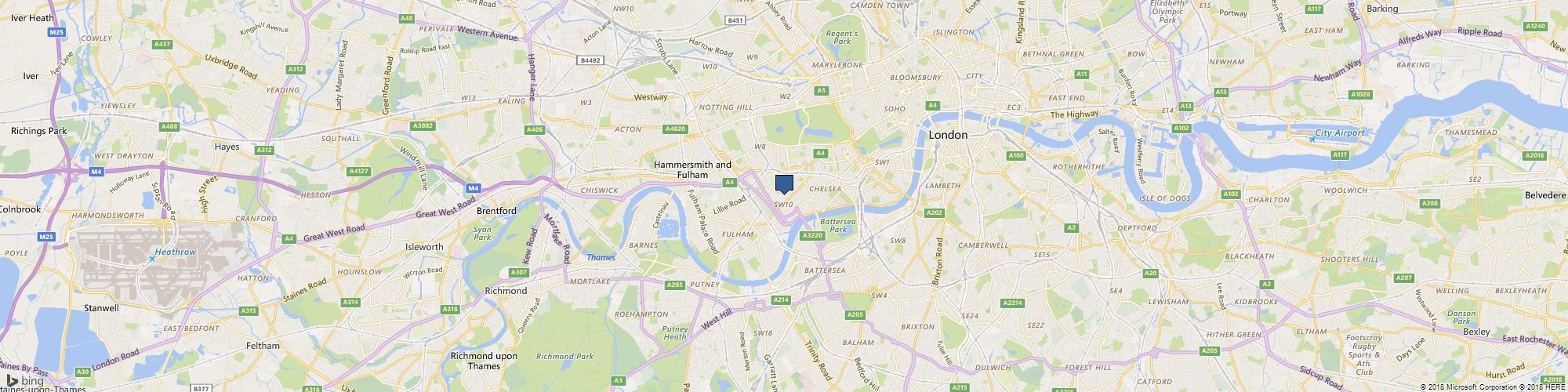Click the M4 road shield near Brentford
1568x392 pixels.
point(473,188)
